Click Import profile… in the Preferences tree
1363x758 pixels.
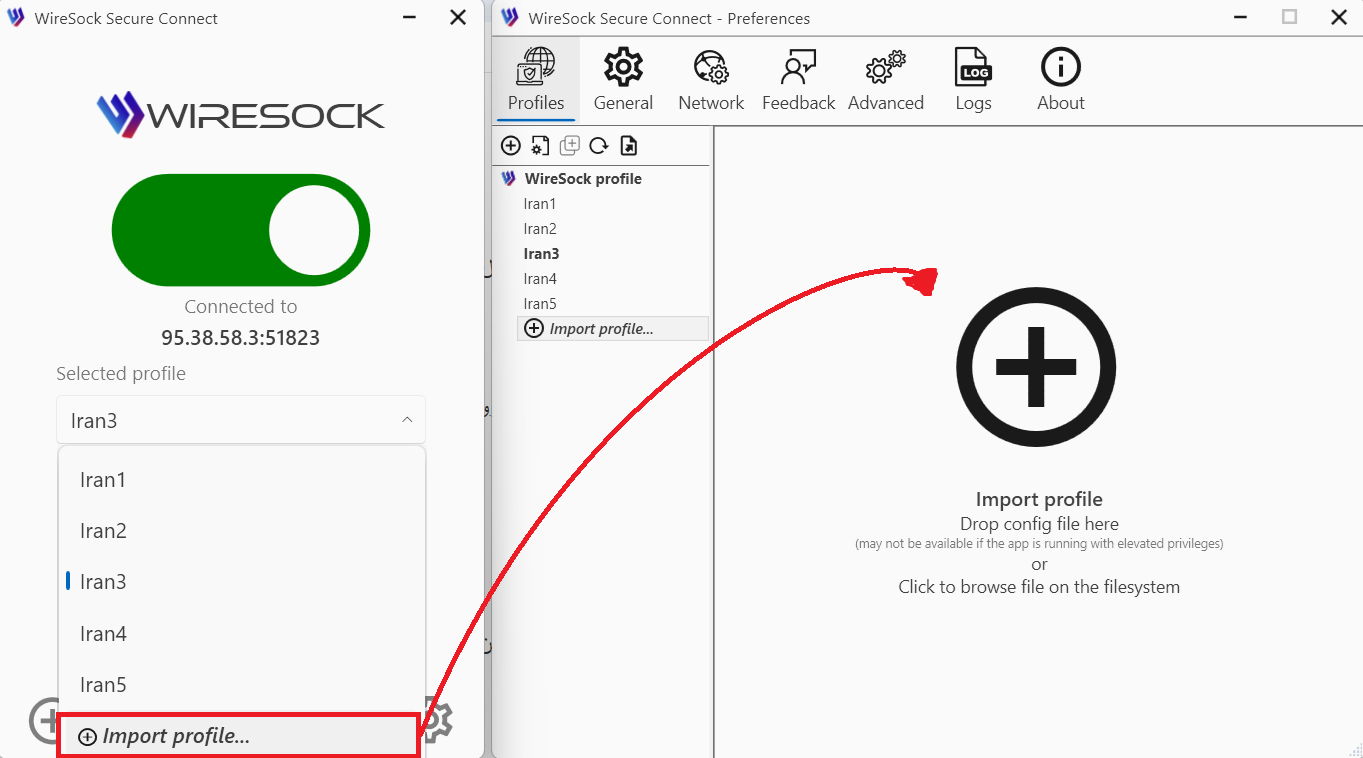(x=613, y=329)
